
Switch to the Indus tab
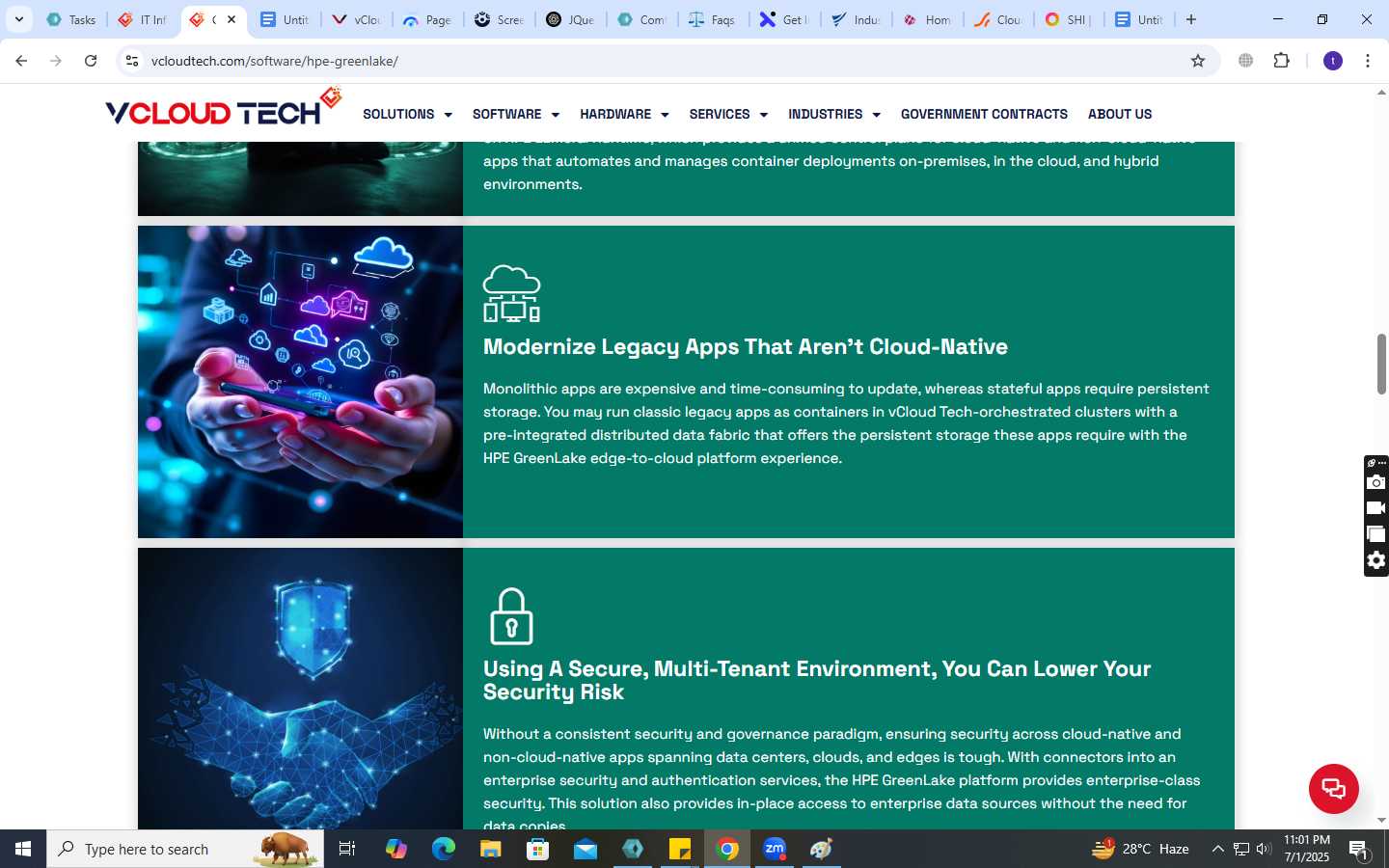coord(856,19)
